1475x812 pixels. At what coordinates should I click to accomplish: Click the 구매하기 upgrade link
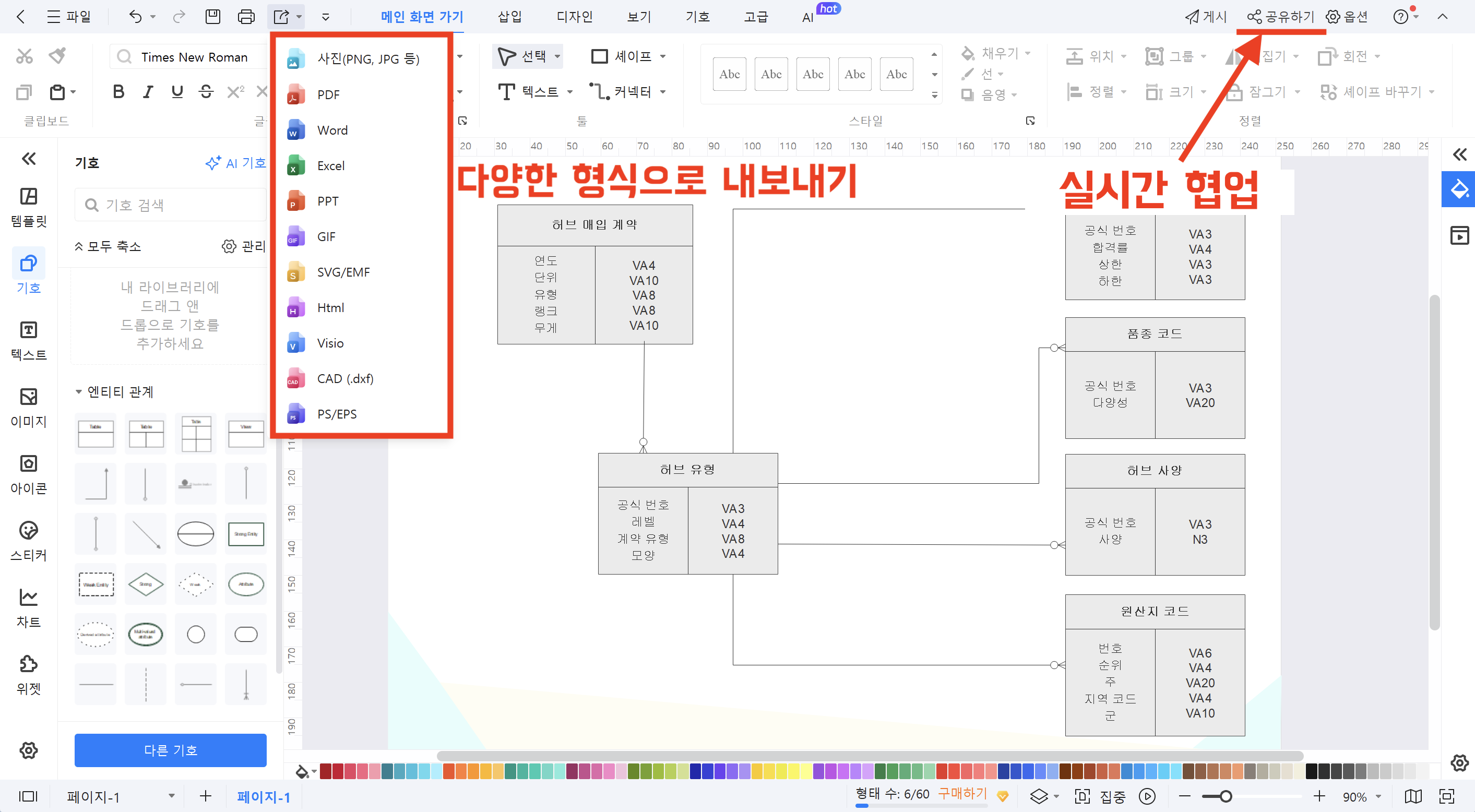coord(962,793)
